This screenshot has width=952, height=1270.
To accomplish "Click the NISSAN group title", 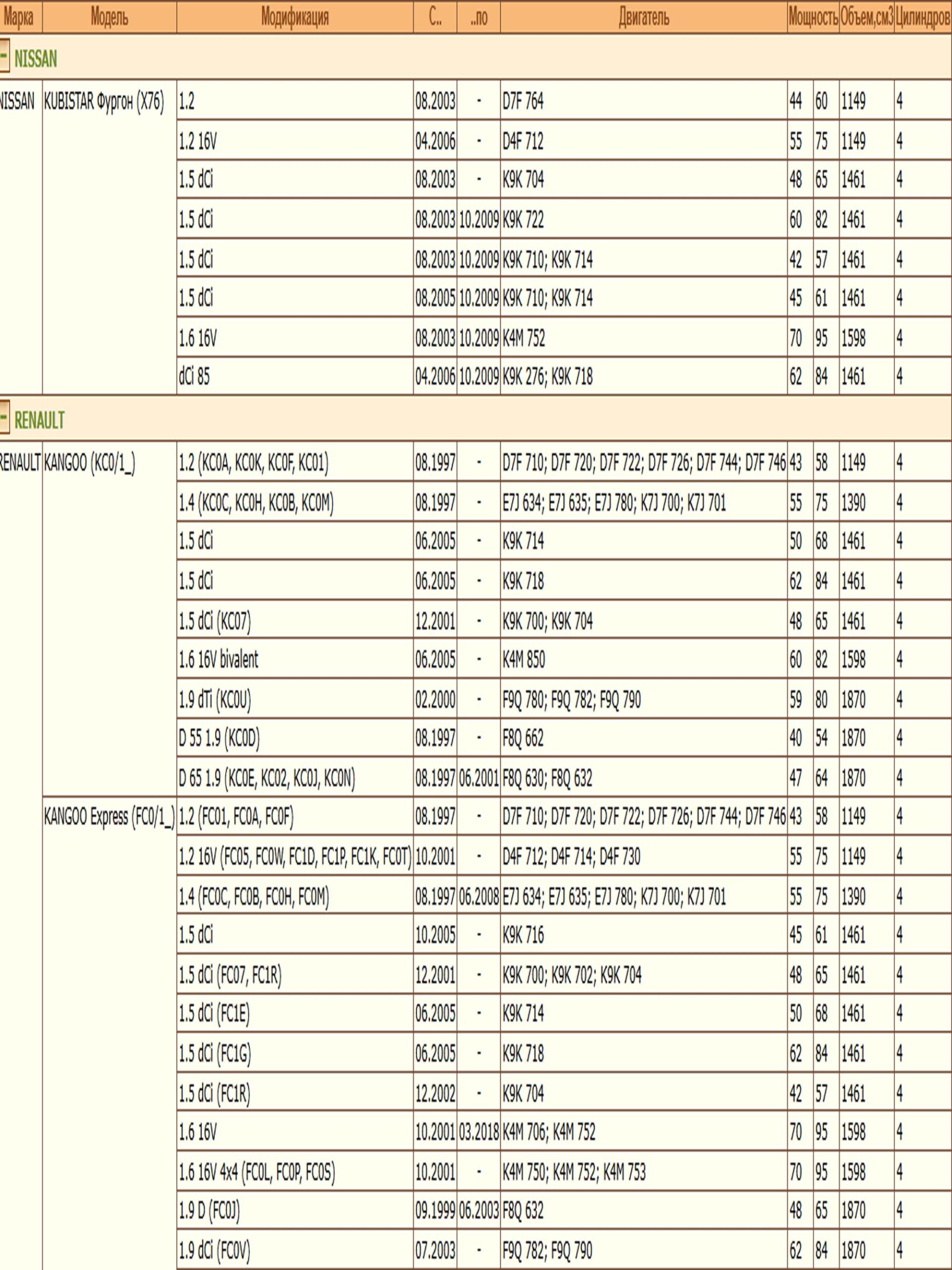I will [36, 59].
